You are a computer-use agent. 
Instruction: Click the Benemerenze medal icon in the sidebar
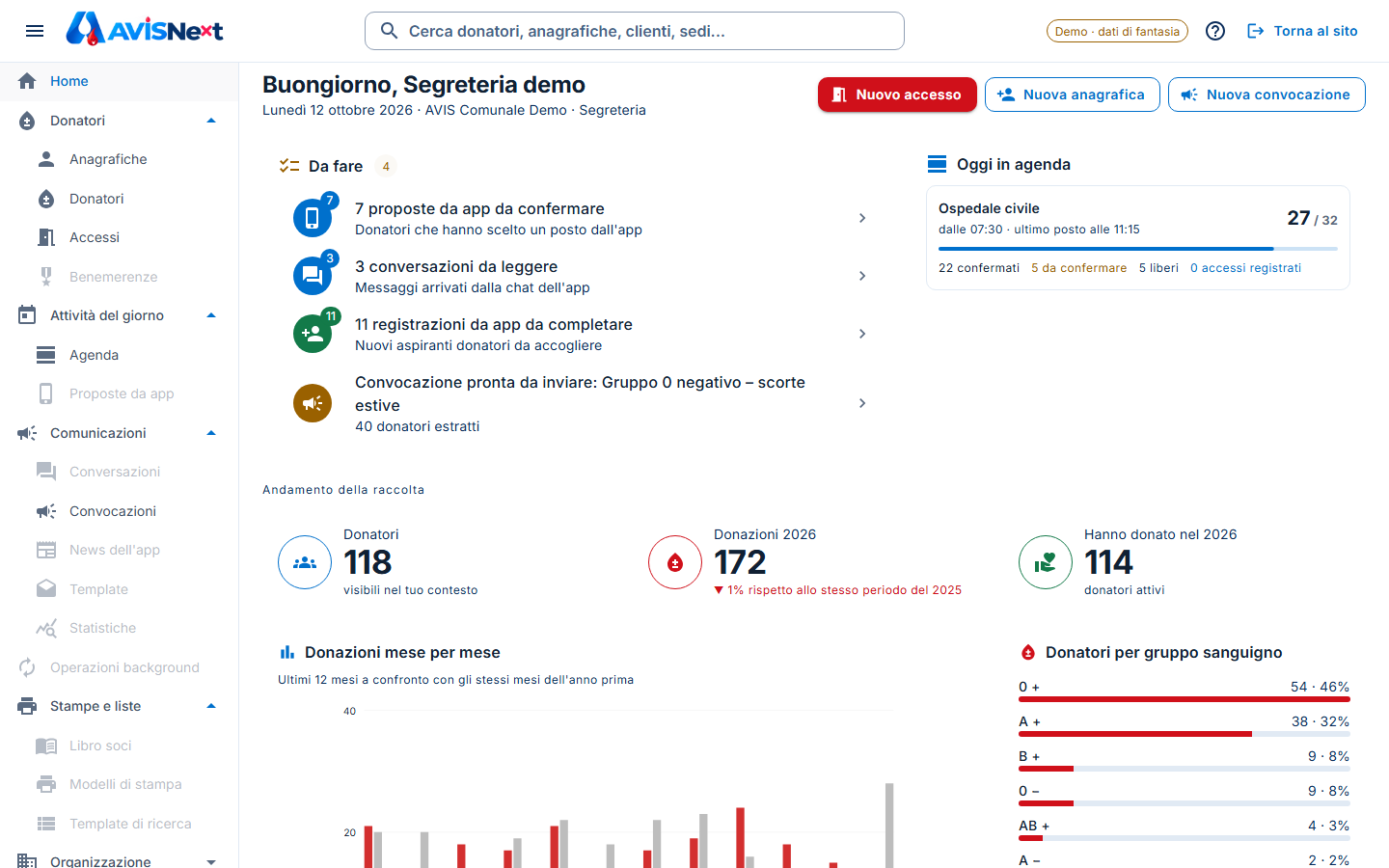click(x=46, y=277)
